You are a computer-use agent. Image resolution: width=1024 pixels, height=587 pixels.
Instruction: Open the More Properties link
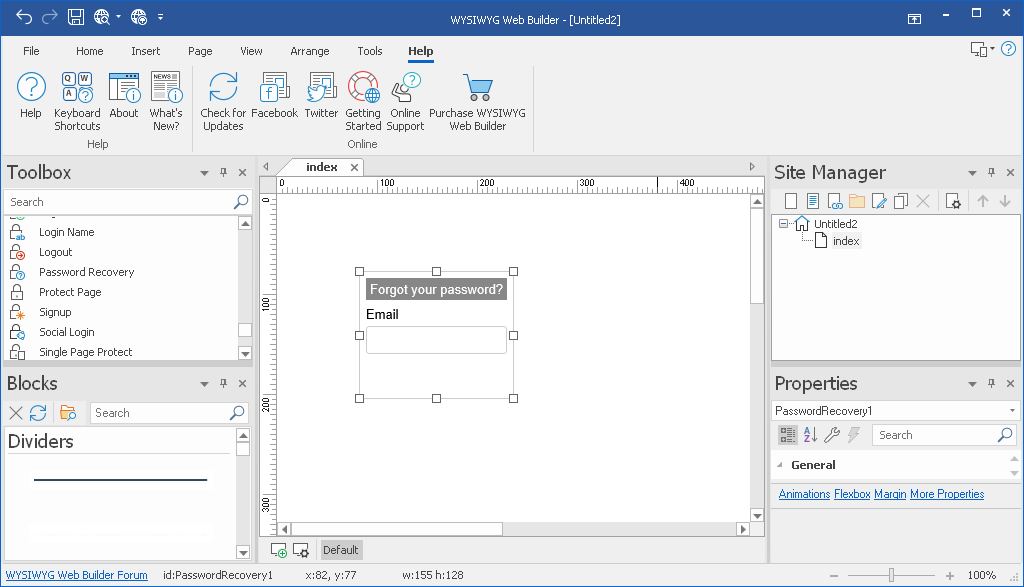pos(947,494)
